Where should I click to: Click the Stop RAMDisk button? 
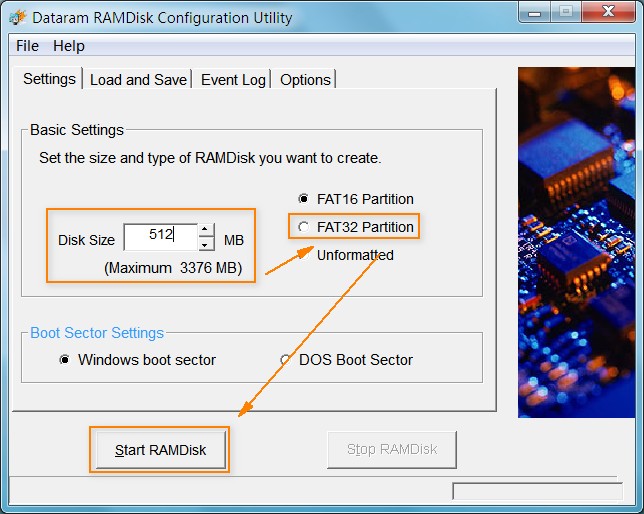392,449
